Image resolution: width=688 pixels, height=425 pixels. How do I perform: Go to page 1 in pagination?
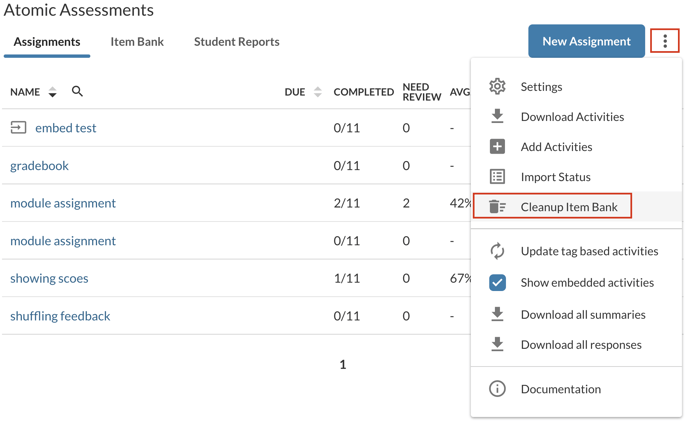pyautogui.click(x=342, y=365)
